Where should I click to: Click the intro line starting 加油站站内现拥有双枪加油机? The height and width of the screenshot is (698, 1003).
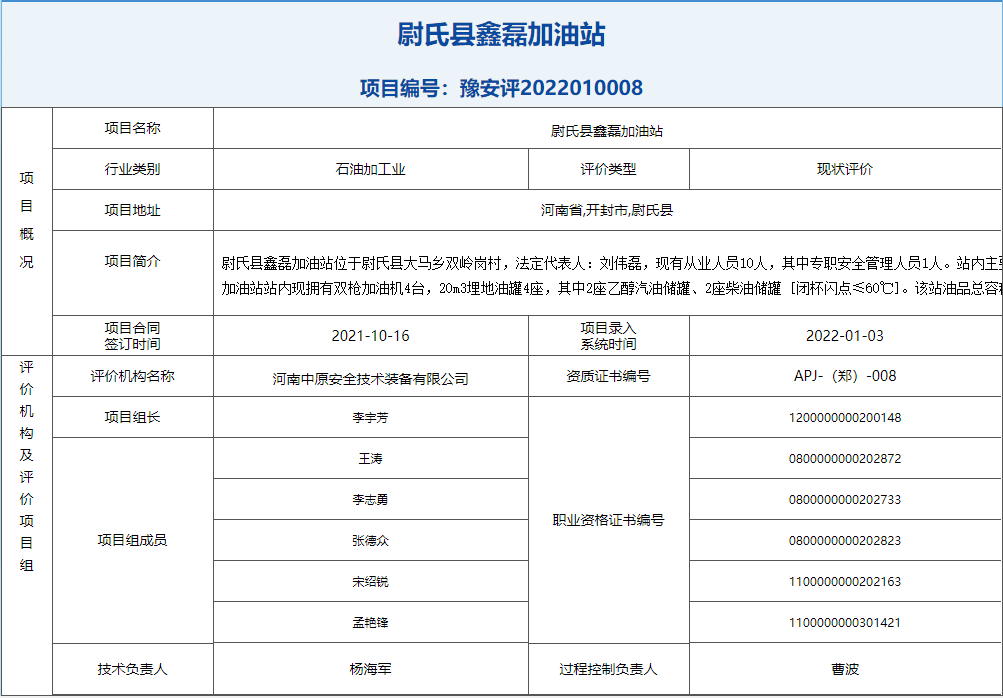[x=612, y=289]
